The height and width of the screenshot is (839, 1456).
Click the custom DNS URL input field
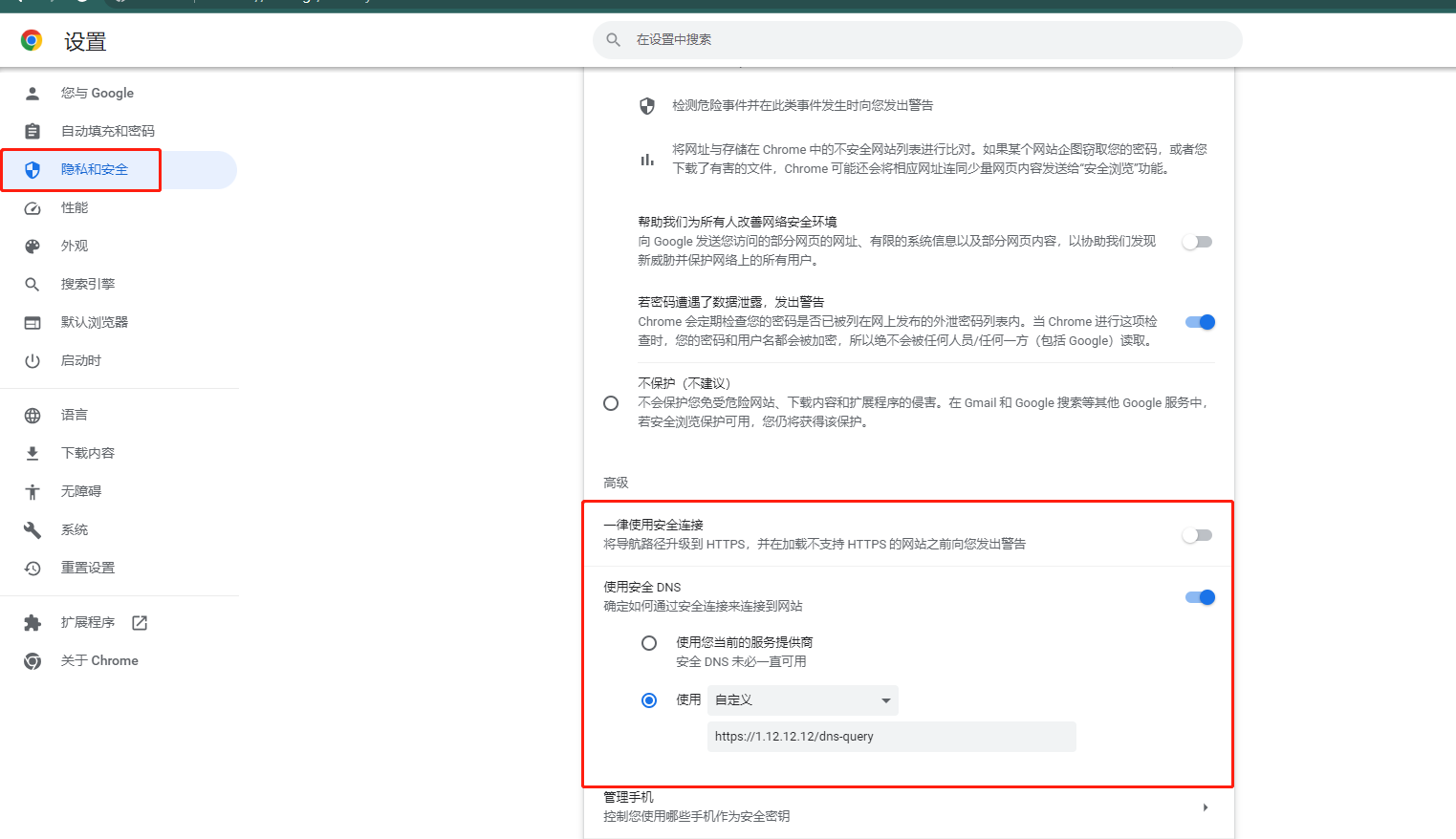pyautogui.click(x=892, y=737)
